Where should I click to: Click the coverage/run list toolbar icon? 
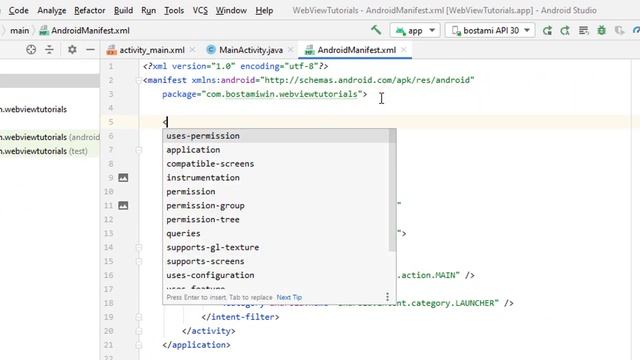584,30
